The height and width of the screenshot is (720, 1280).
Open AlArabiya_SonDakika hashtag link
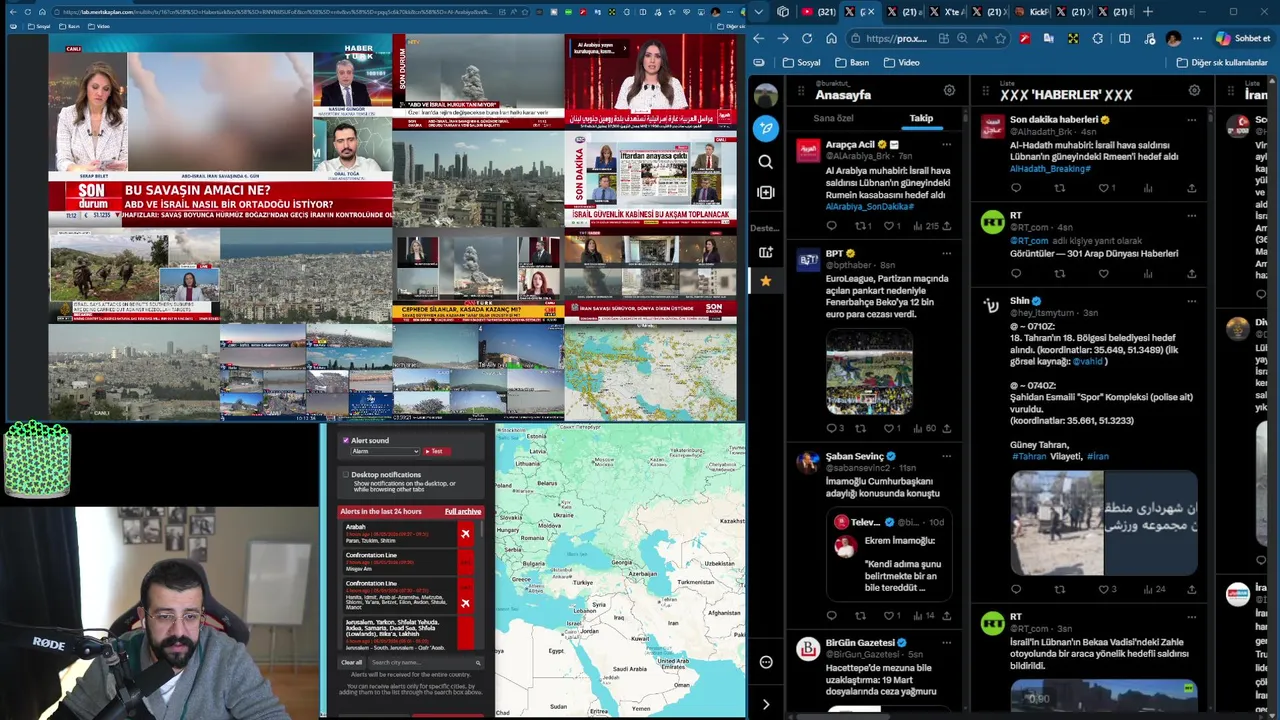(869, 206)
